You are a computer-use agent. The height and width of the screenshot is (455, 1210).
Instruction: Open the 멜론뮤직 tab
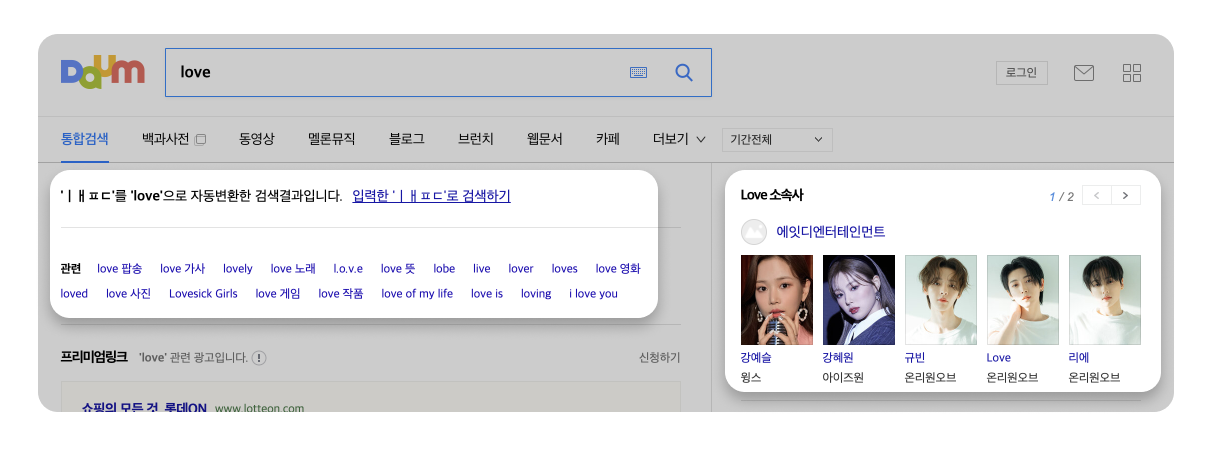[332, 139]
